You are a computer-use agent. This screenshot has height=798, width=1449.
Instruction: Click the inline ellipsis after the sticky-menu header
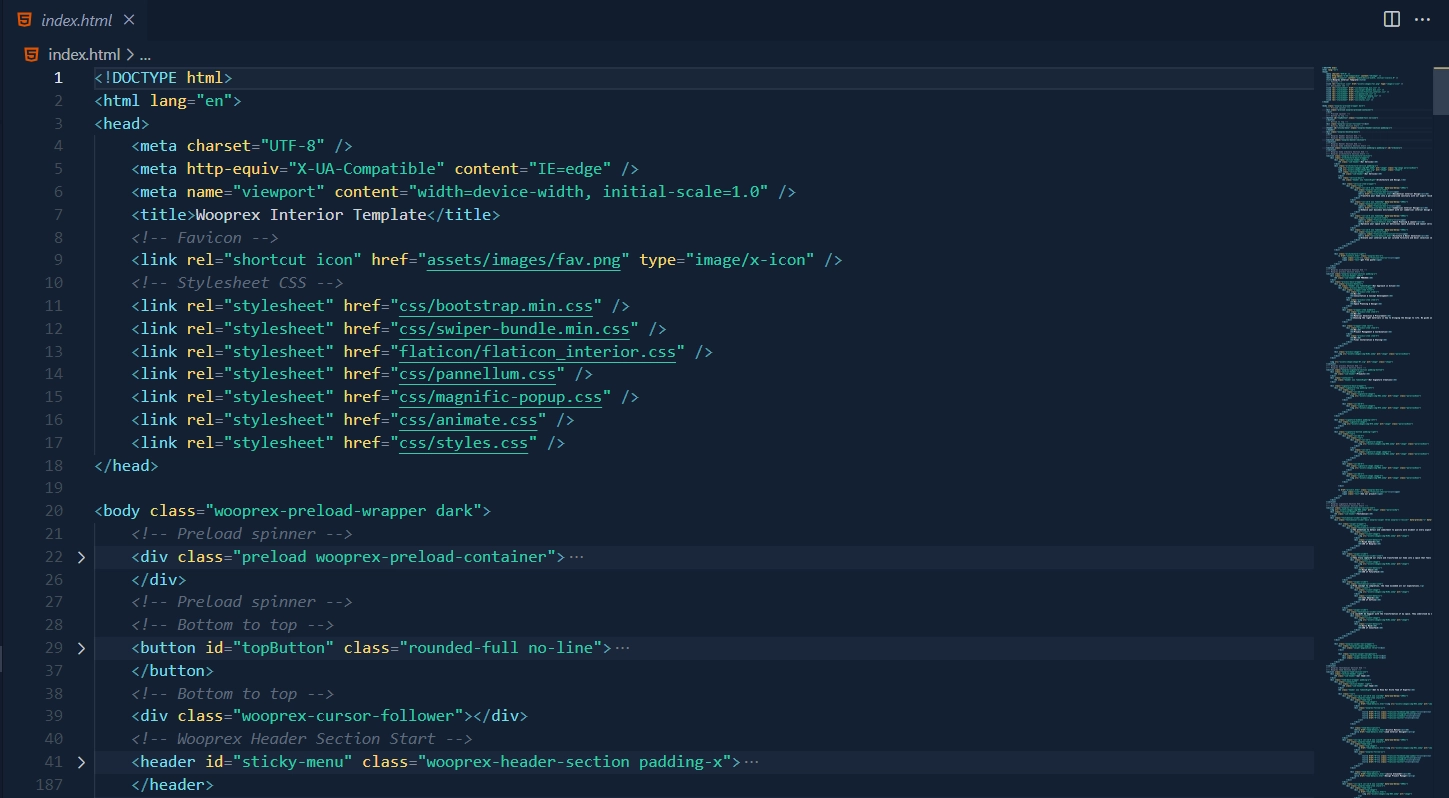point(752,761)
